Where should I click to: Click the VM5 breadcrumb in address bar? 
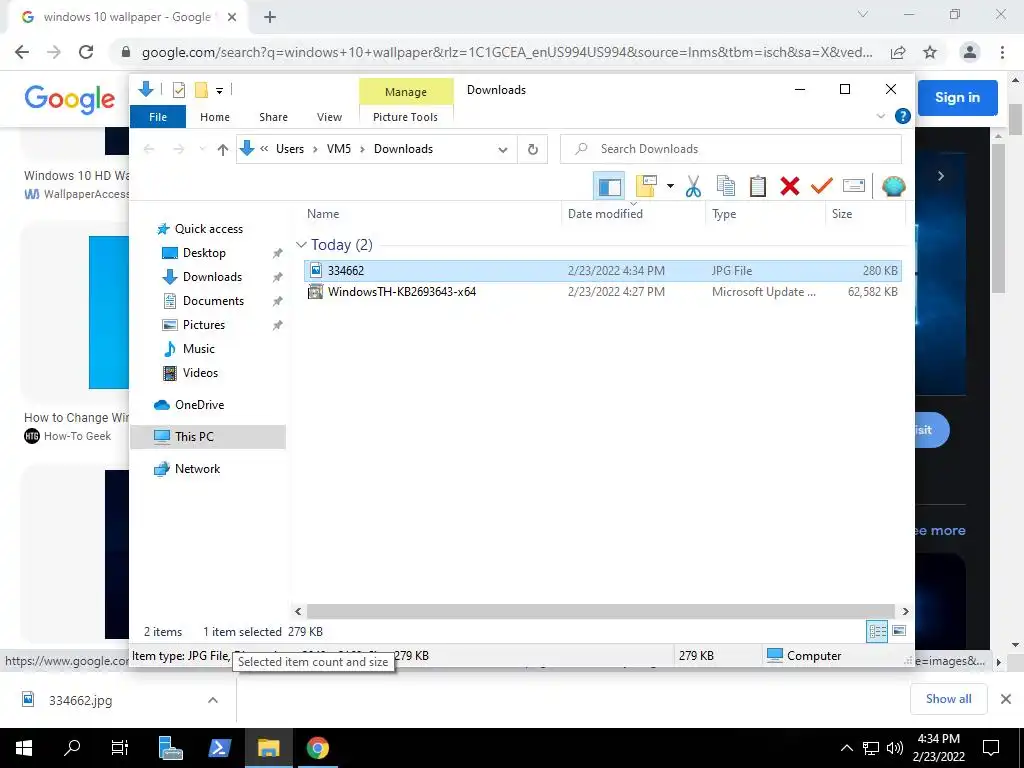pos(339,149)
